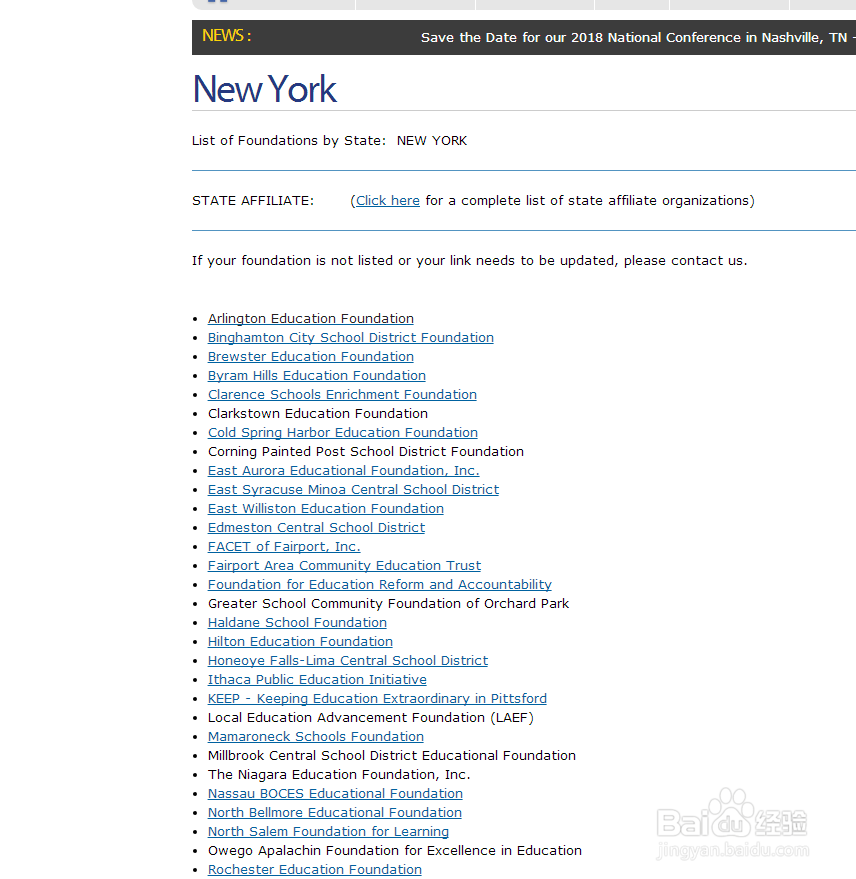856x879 pixels.
Task: Click the 'List of Foundations by State' text
Action: click(x=289, y=141)
